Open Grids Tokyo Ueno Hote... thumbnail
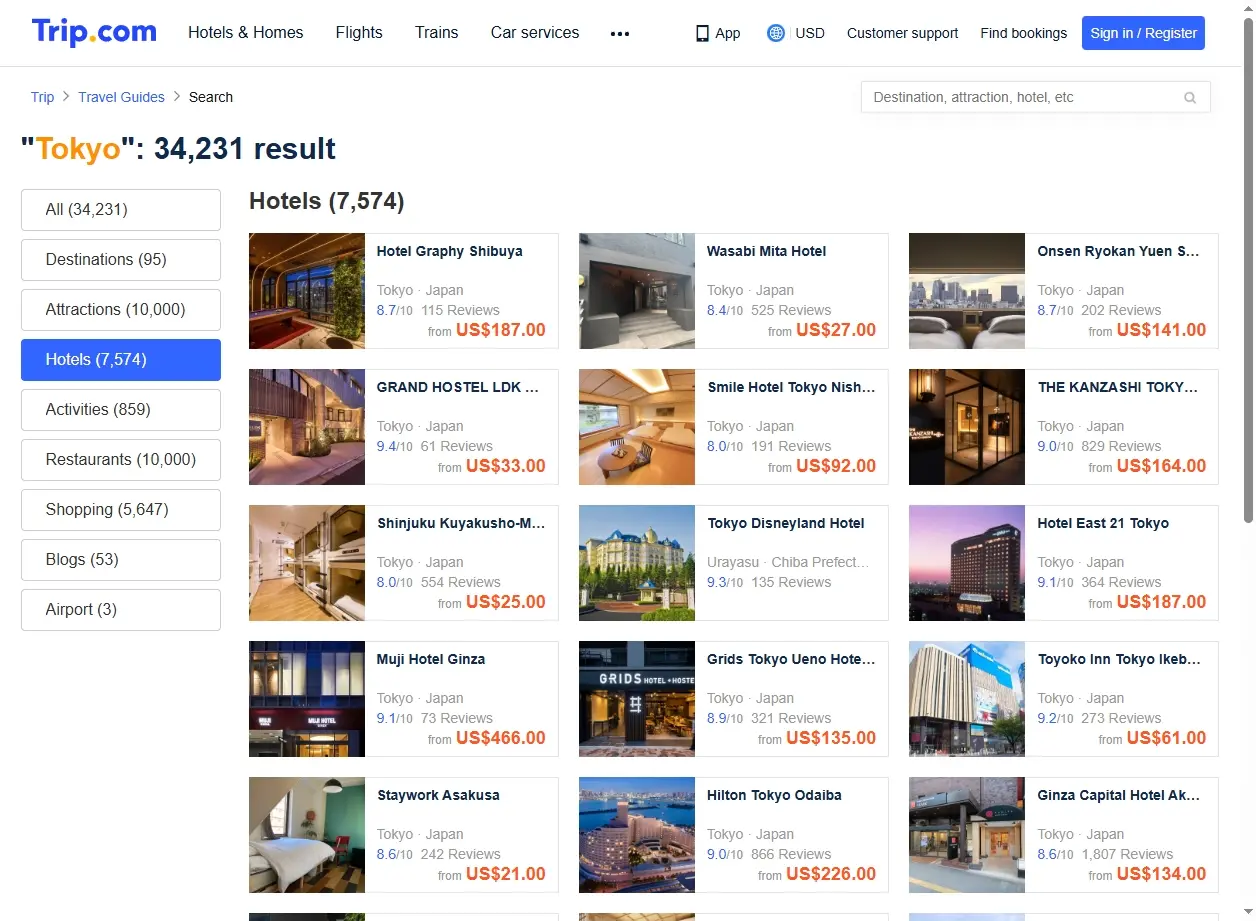The image size is (1256, 921). 637,699
